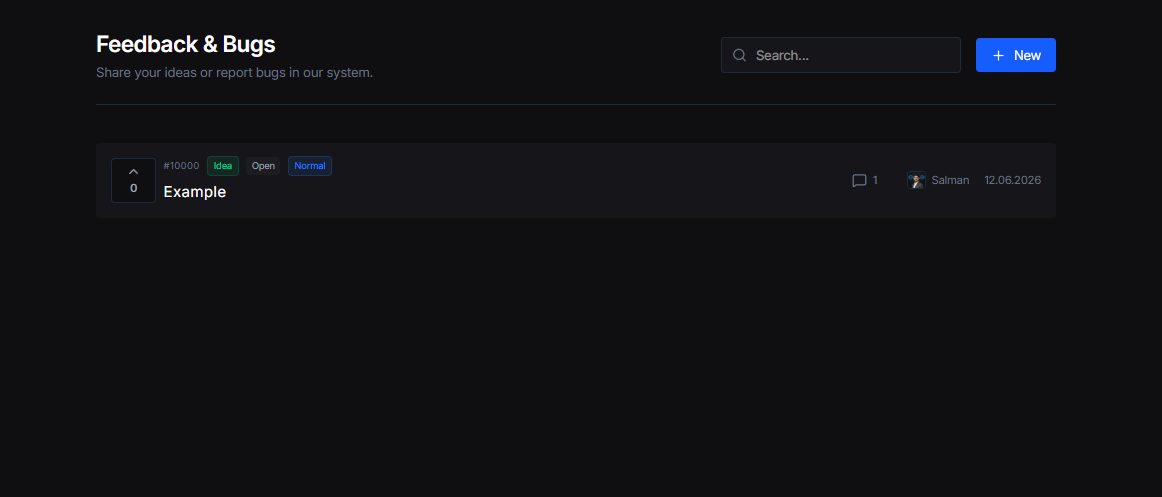The height and width of the screenshot is (497, 1162).
Task: Click the author name Salman
Action: (x=950, y=180)
